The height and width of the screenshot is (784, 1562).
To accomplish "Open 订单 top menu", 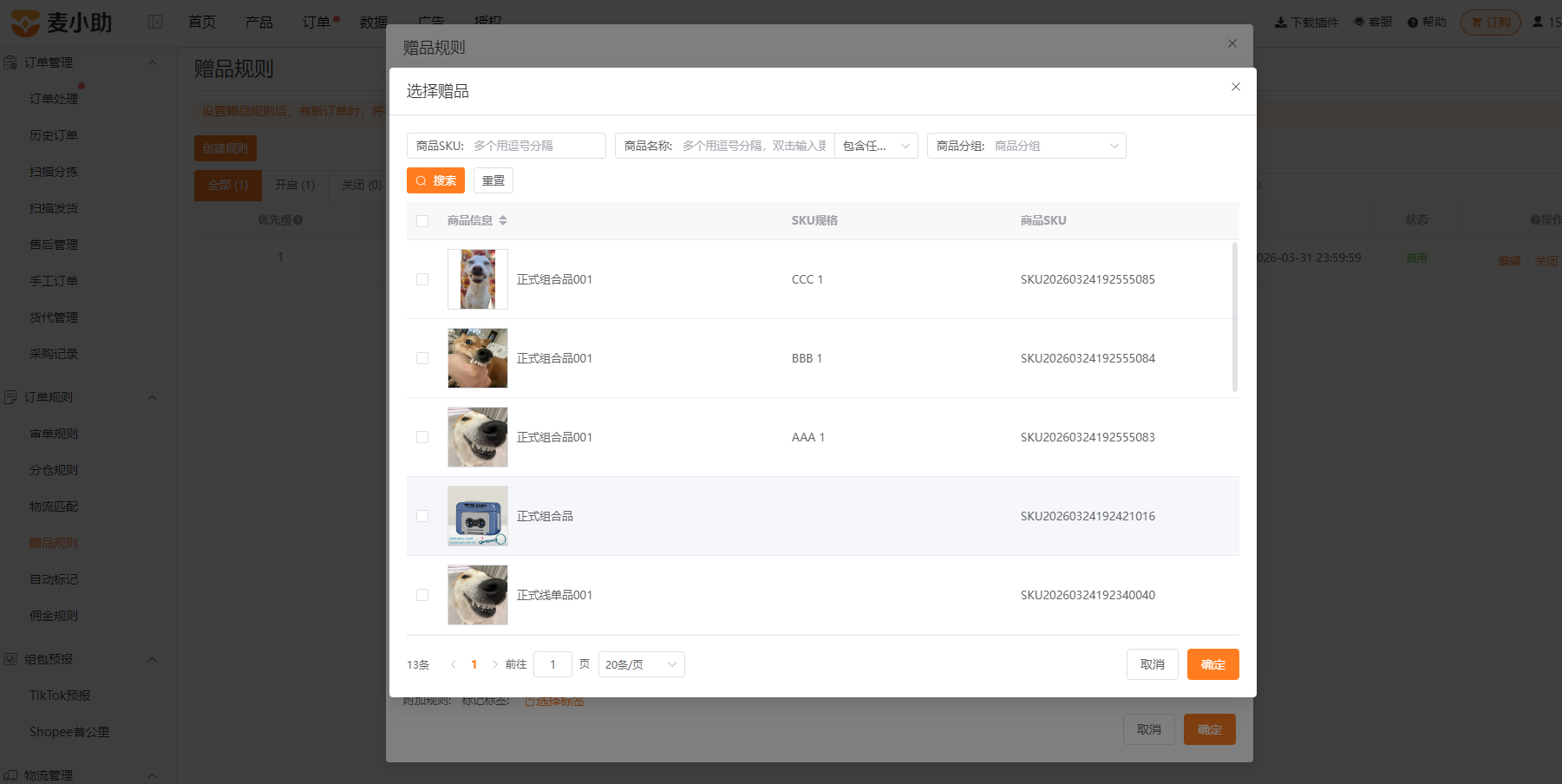I will [317, 22].
